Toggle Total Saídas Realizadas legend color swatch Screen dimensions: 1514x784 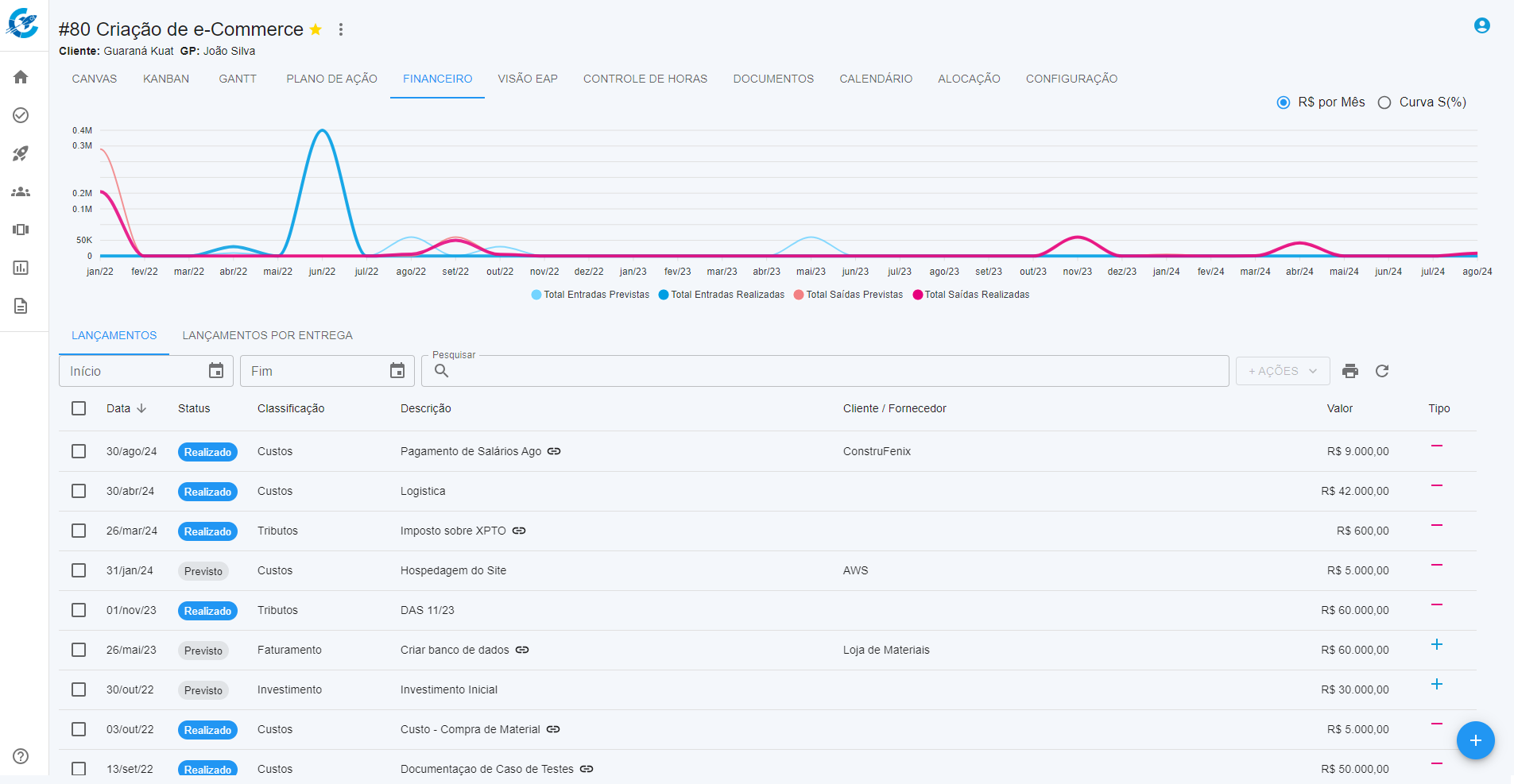click(x=918, y=295)
